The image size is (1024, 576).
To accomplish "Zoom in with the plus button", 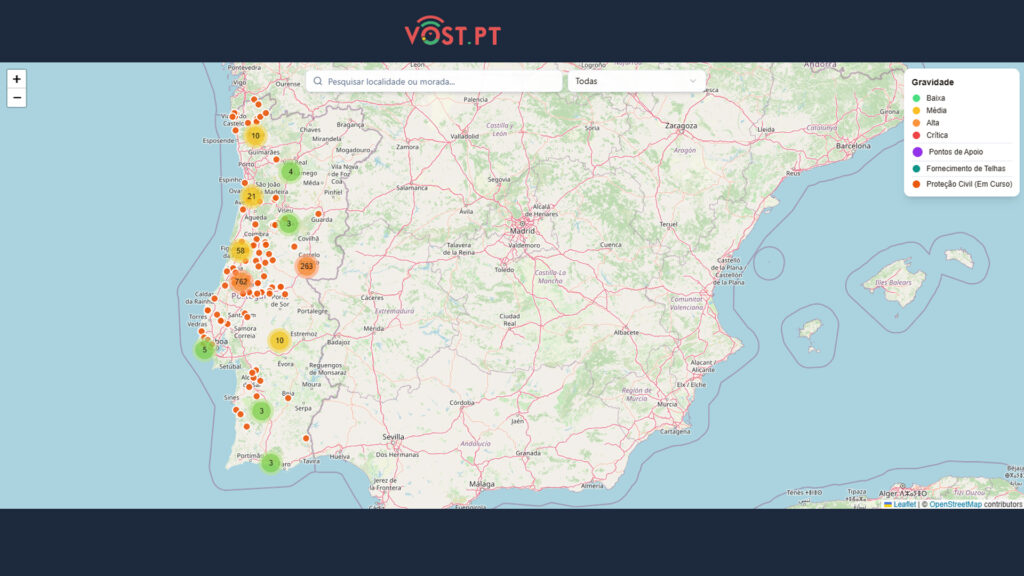I will pos(16,79).
